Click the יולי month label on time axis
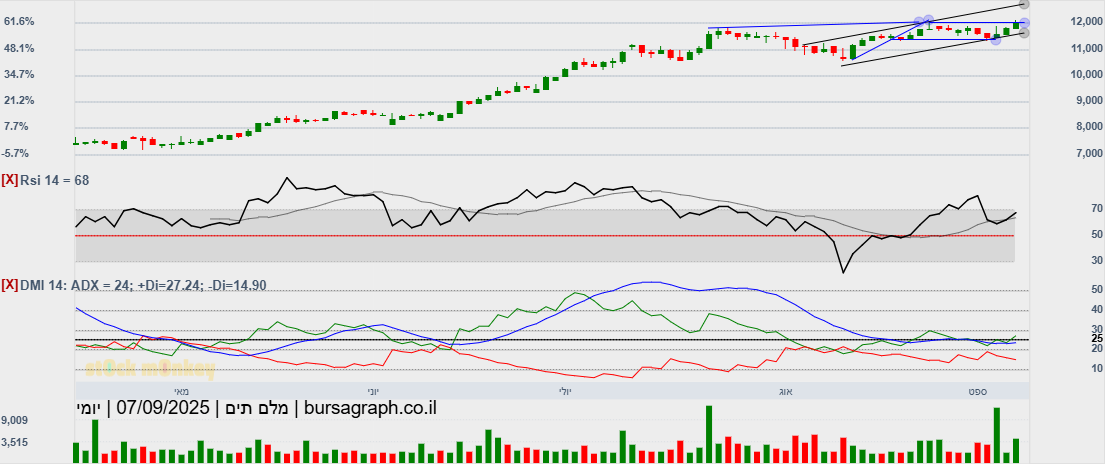 566,390
